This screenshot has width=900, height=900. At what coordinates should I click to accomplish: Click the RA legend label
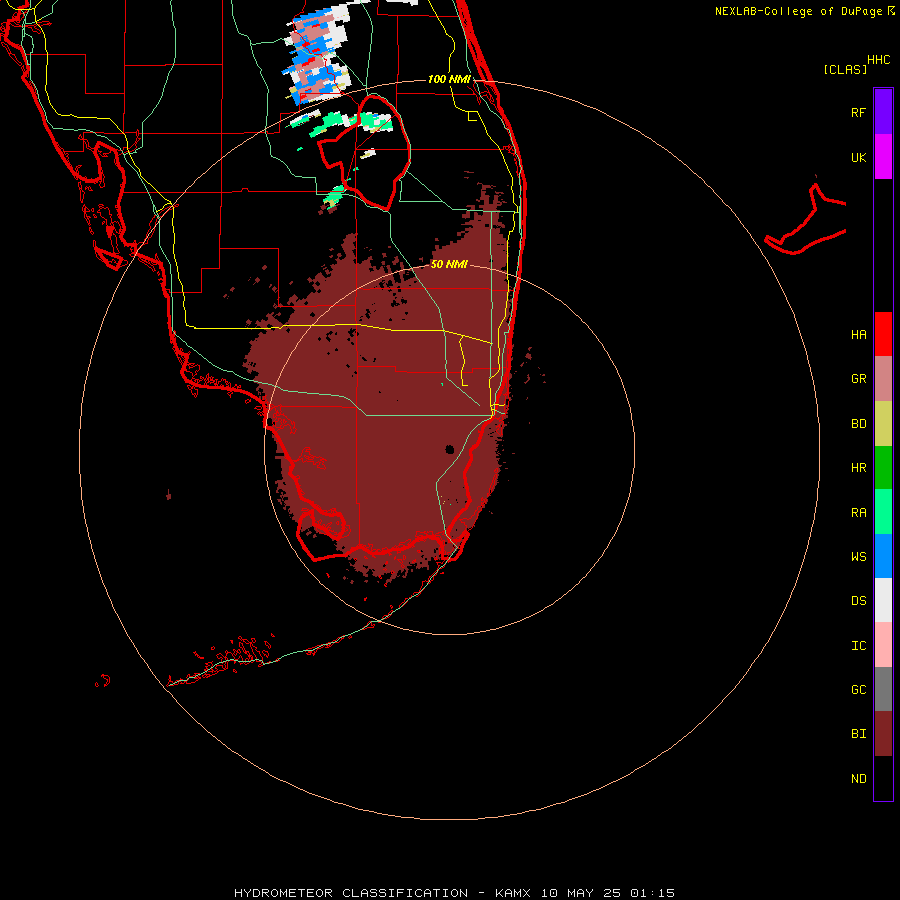tap(858, 512)
